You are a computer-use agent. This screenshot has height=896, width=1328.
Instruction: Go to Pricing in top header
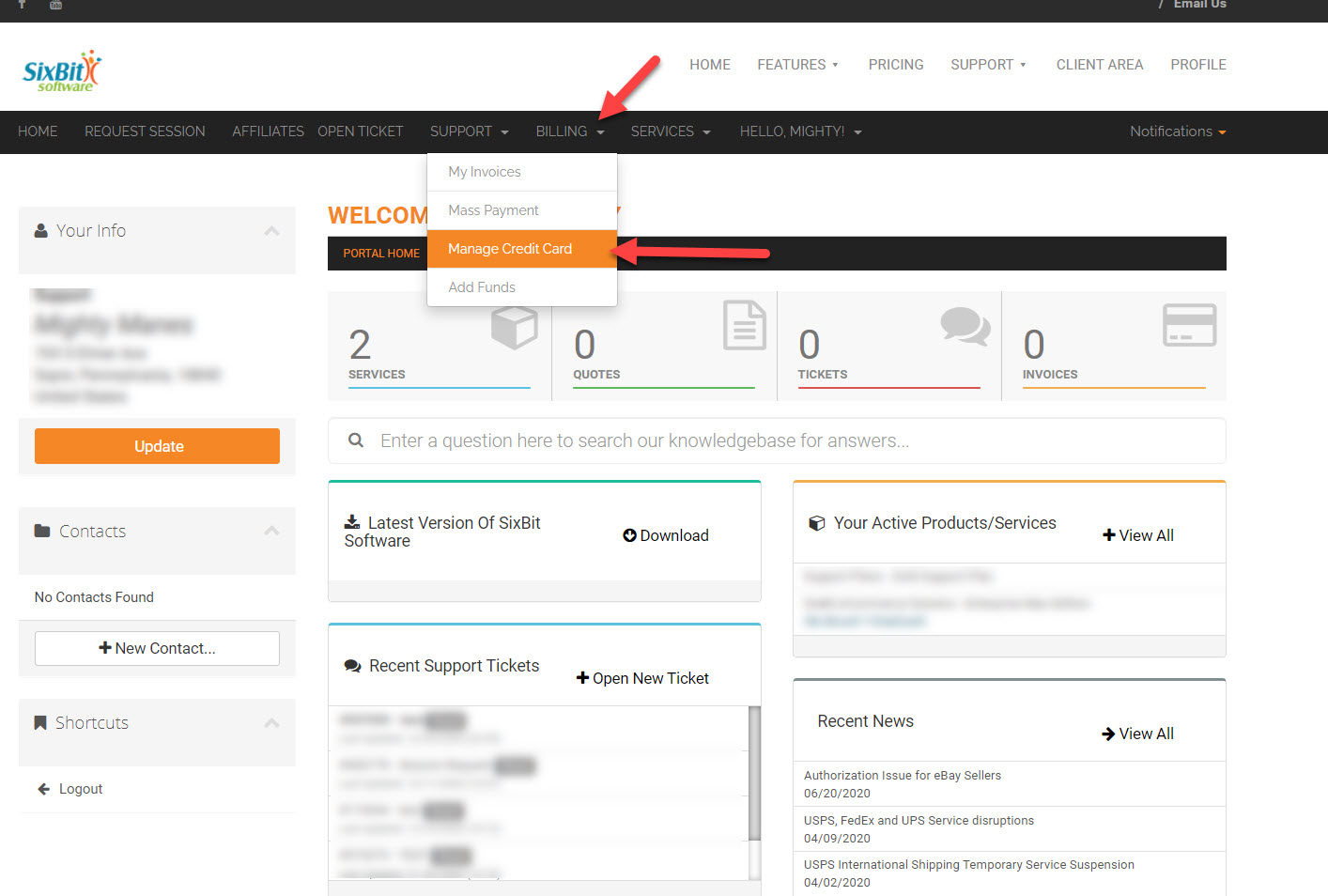point(896,65)
